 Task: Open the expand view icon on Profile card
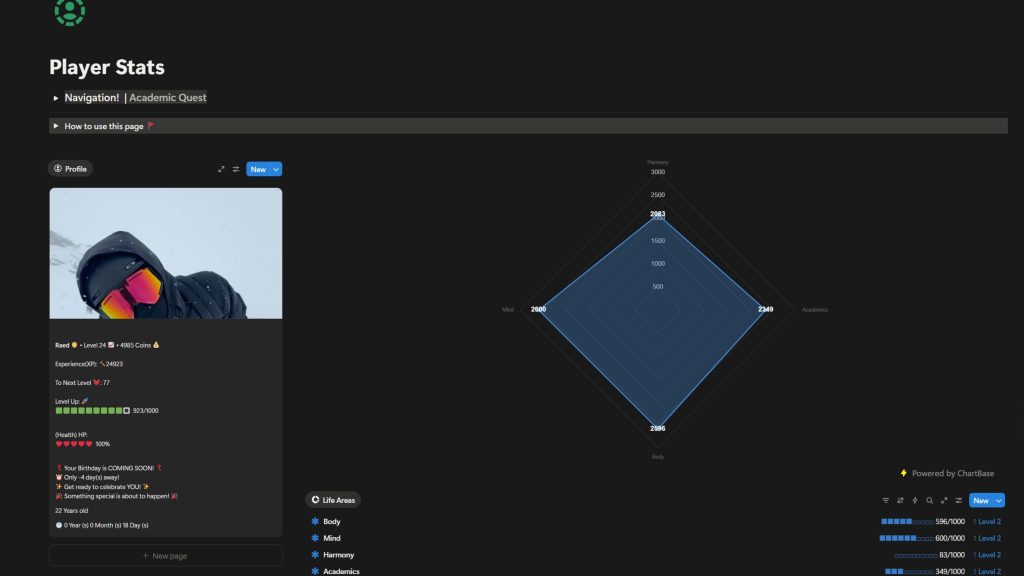click(221, 169)
